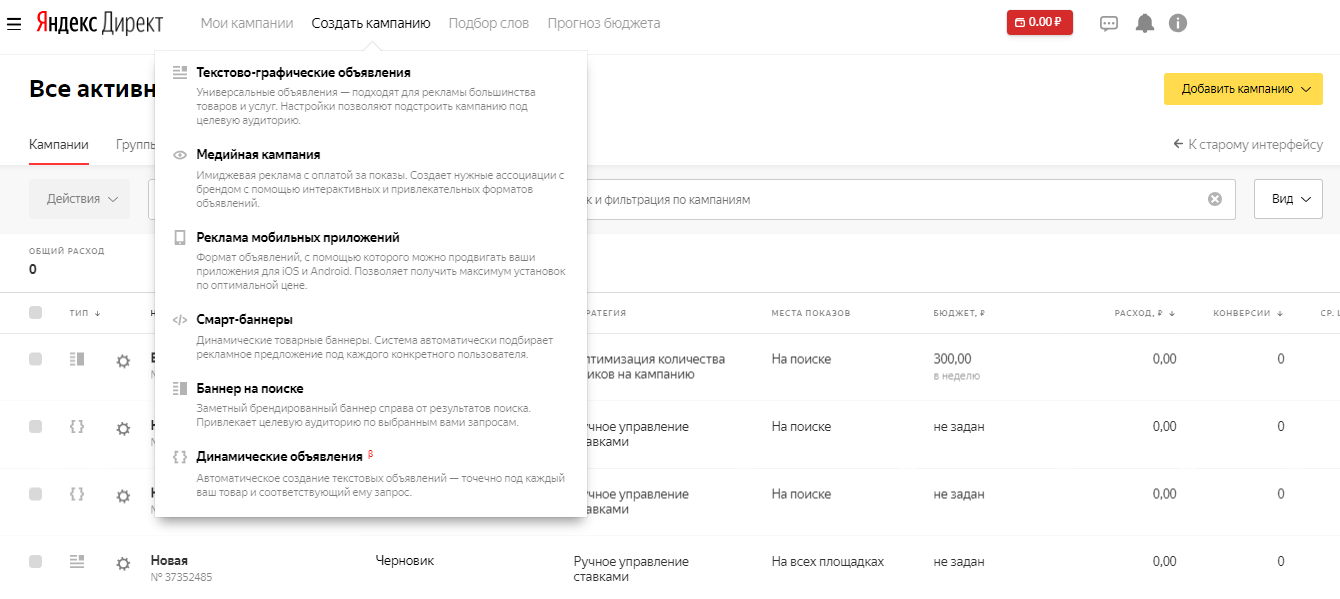Screen dimensions: 1340x599
Task: Toggle the select-all campaigns checkbox
Action: (36, 313)
